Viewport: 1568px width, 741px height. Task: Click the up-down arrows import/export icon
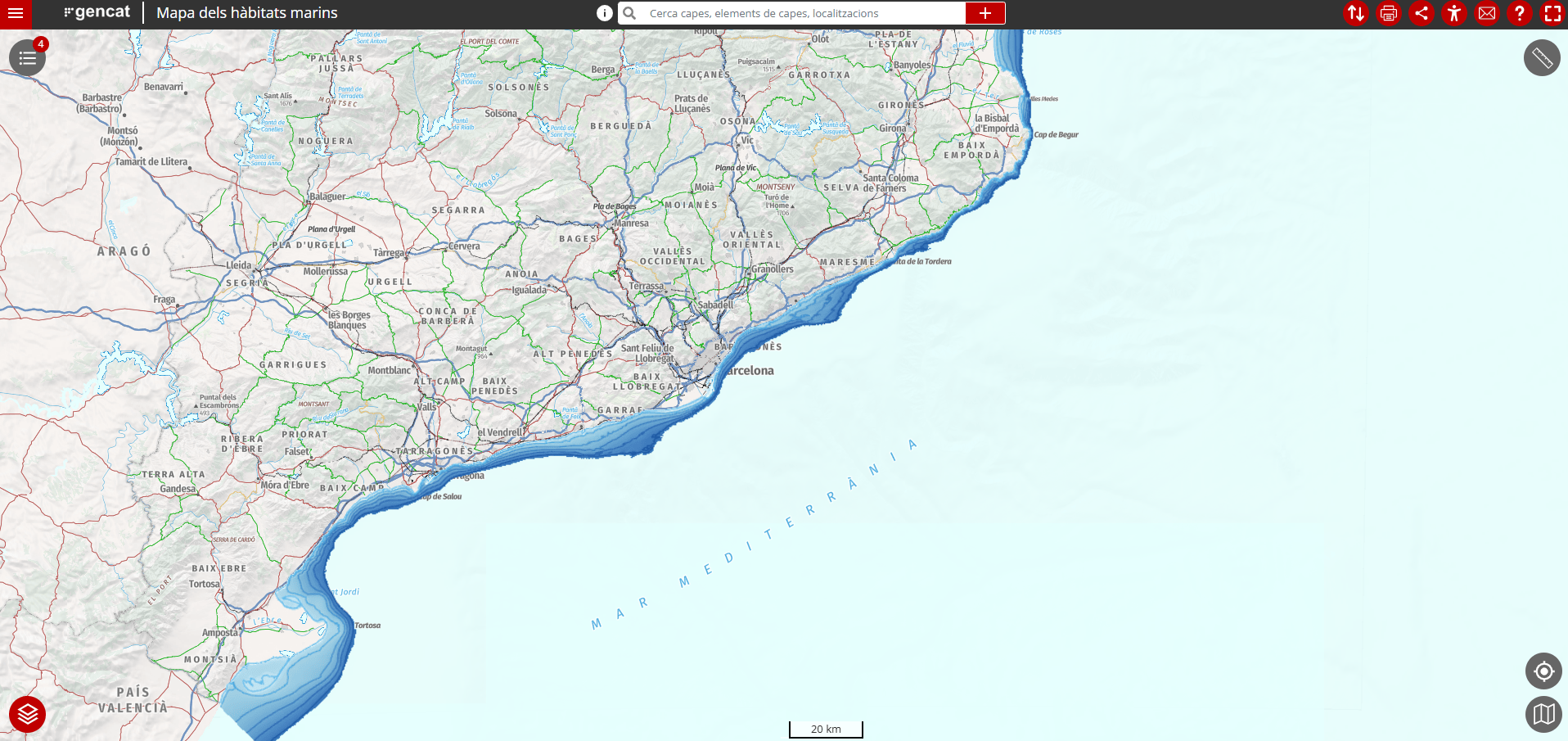(x=1355, y=13)
